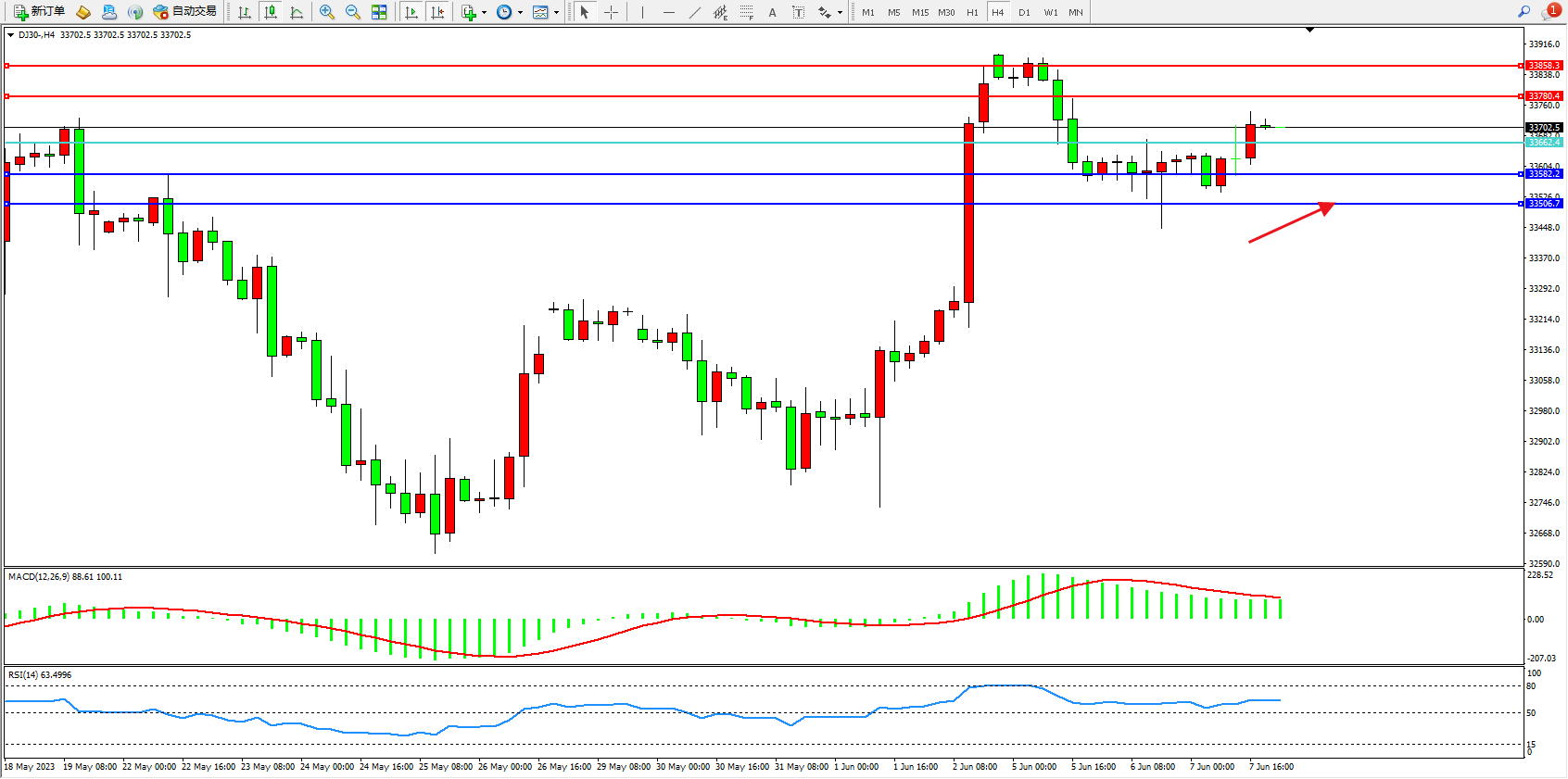Expand the periodicity clock dropdown

(520, 13)
